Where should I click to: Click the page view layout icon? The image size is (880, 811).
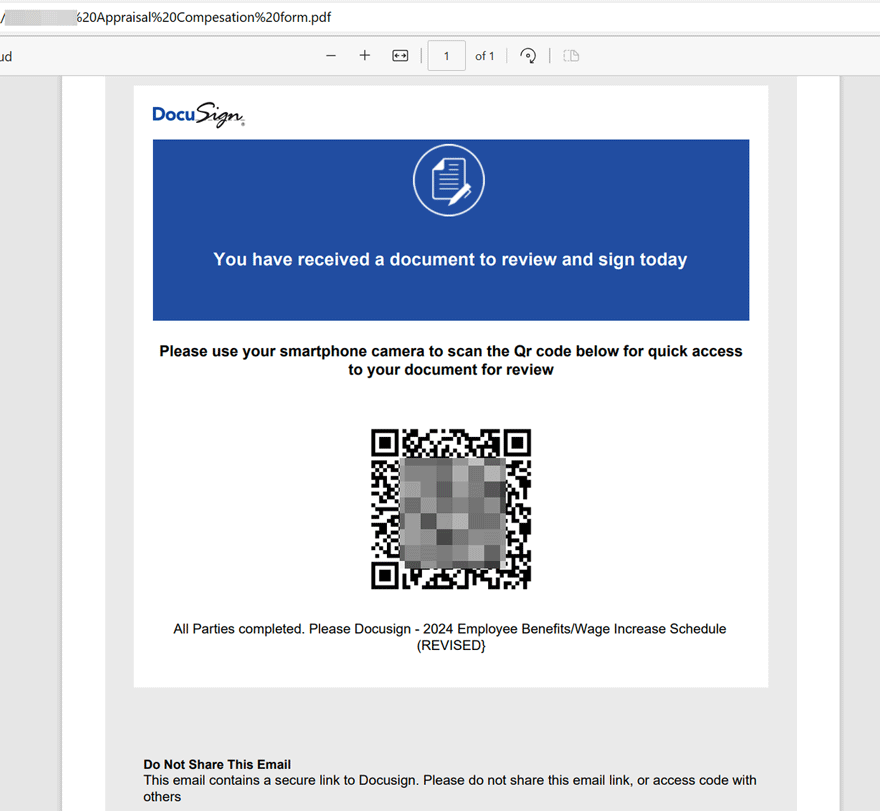pos(571,56)
